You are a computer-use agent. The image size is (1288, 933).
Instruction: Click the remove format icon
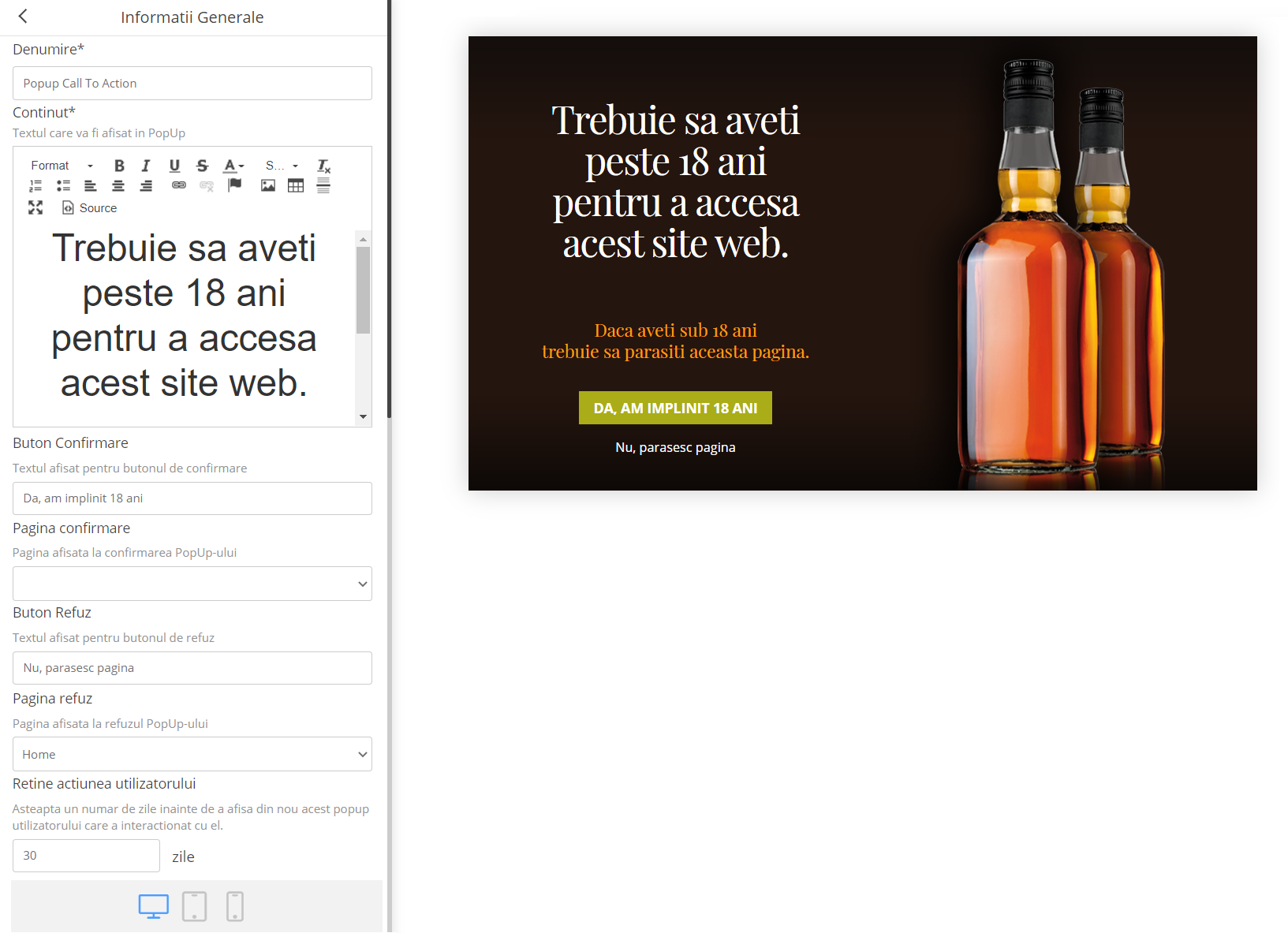coord(323,166)
